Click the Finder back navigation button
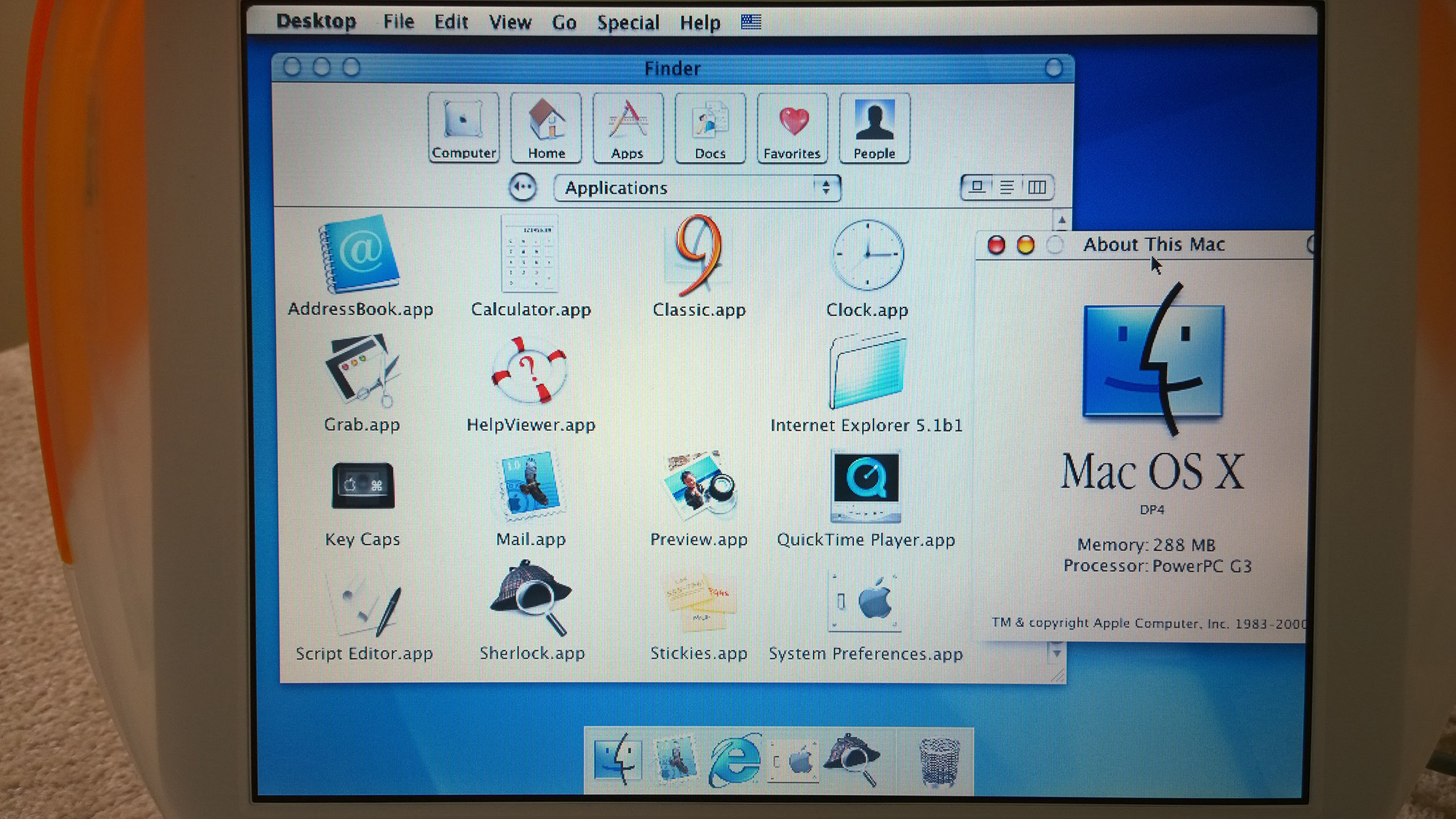This screenshot has width=1456, height=819. [x=523, y=187]
